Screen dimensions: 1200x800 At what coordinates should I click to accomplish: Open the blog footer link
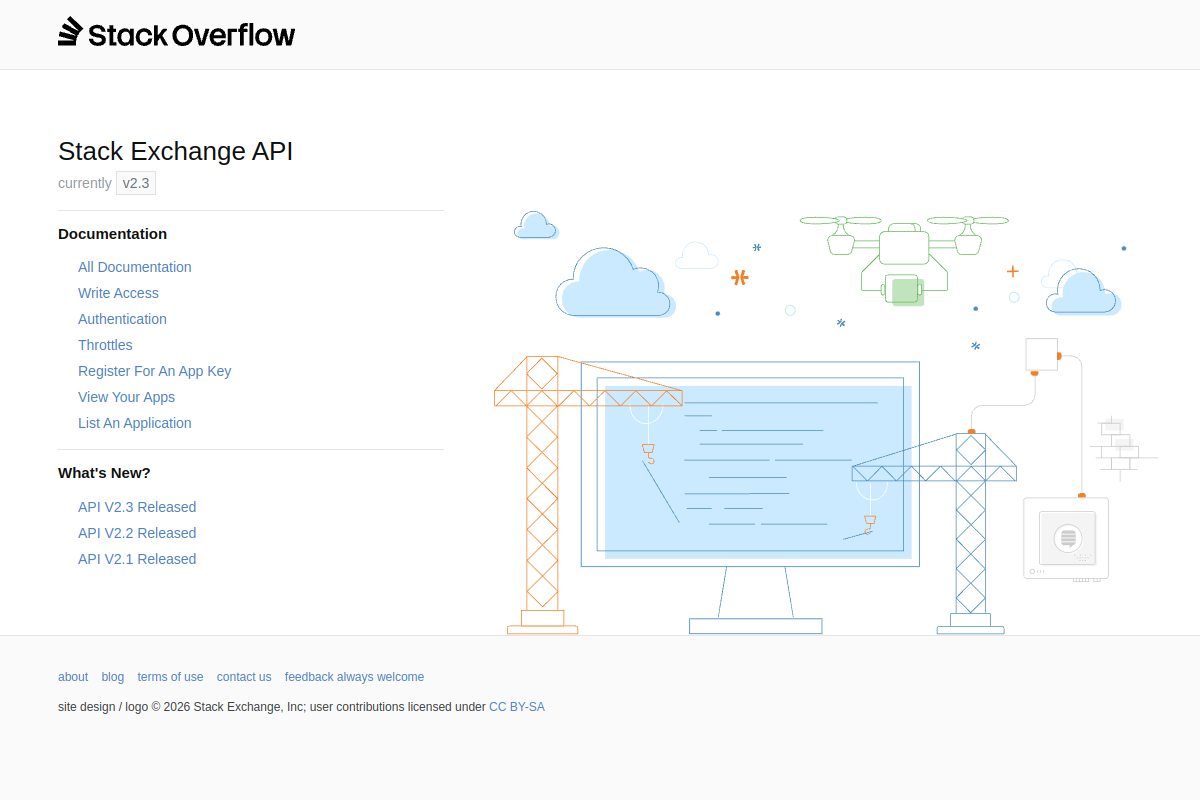(113, 677)
